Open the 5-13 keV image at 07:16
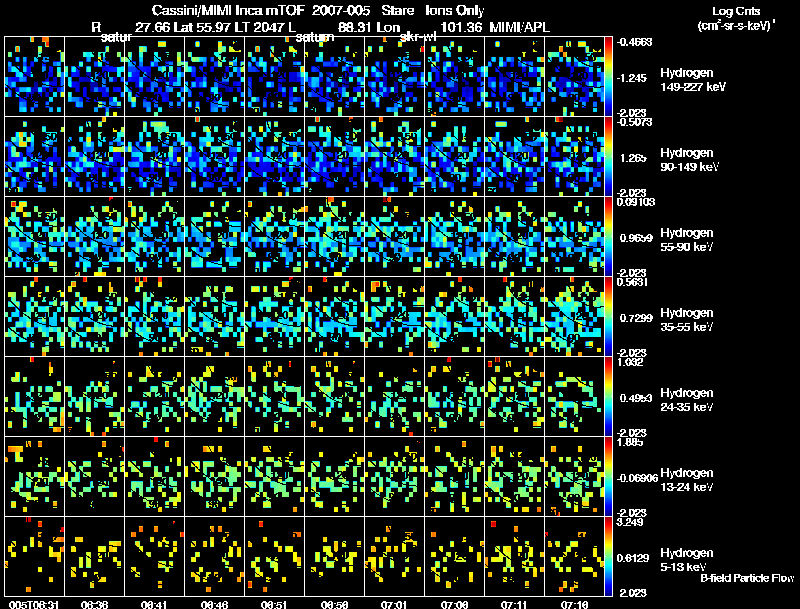The height and width of the screenshot is (609, 800). (x=574, y=556)
